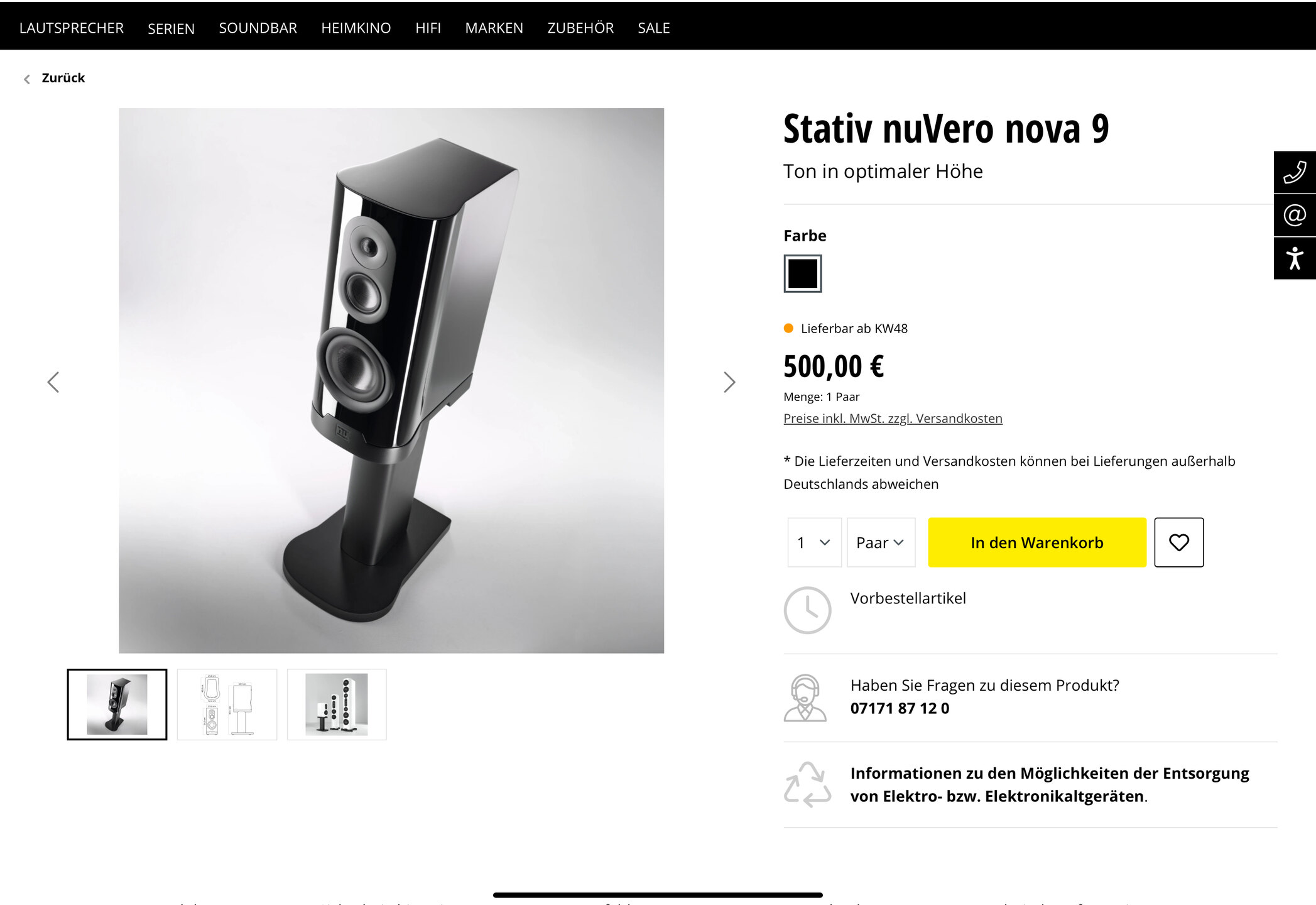Open the SOUNDBAR menu
Image resolution: width=1316 pixels, height=905 pixels.
[258, 28]
